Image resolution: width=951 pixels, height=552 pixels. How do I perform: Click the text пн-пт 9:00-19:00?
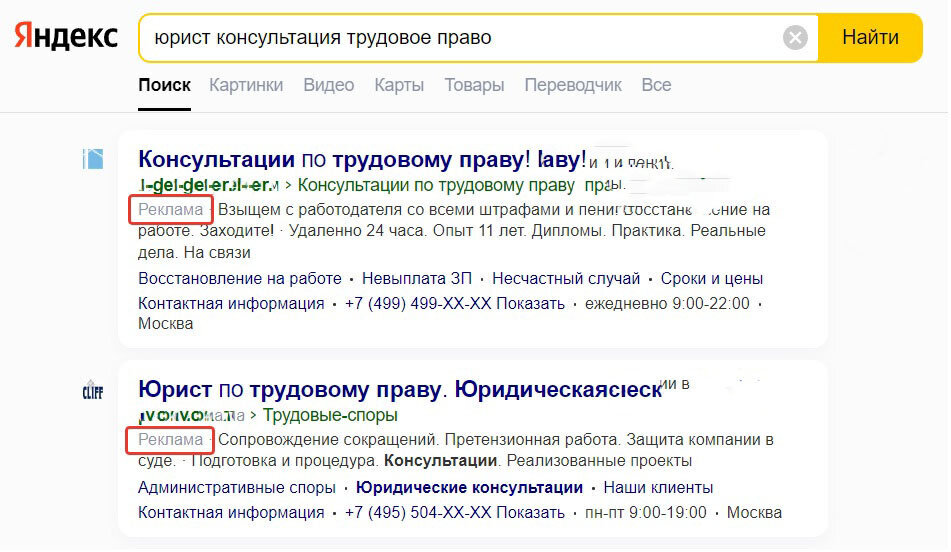(x=645, y=513)
